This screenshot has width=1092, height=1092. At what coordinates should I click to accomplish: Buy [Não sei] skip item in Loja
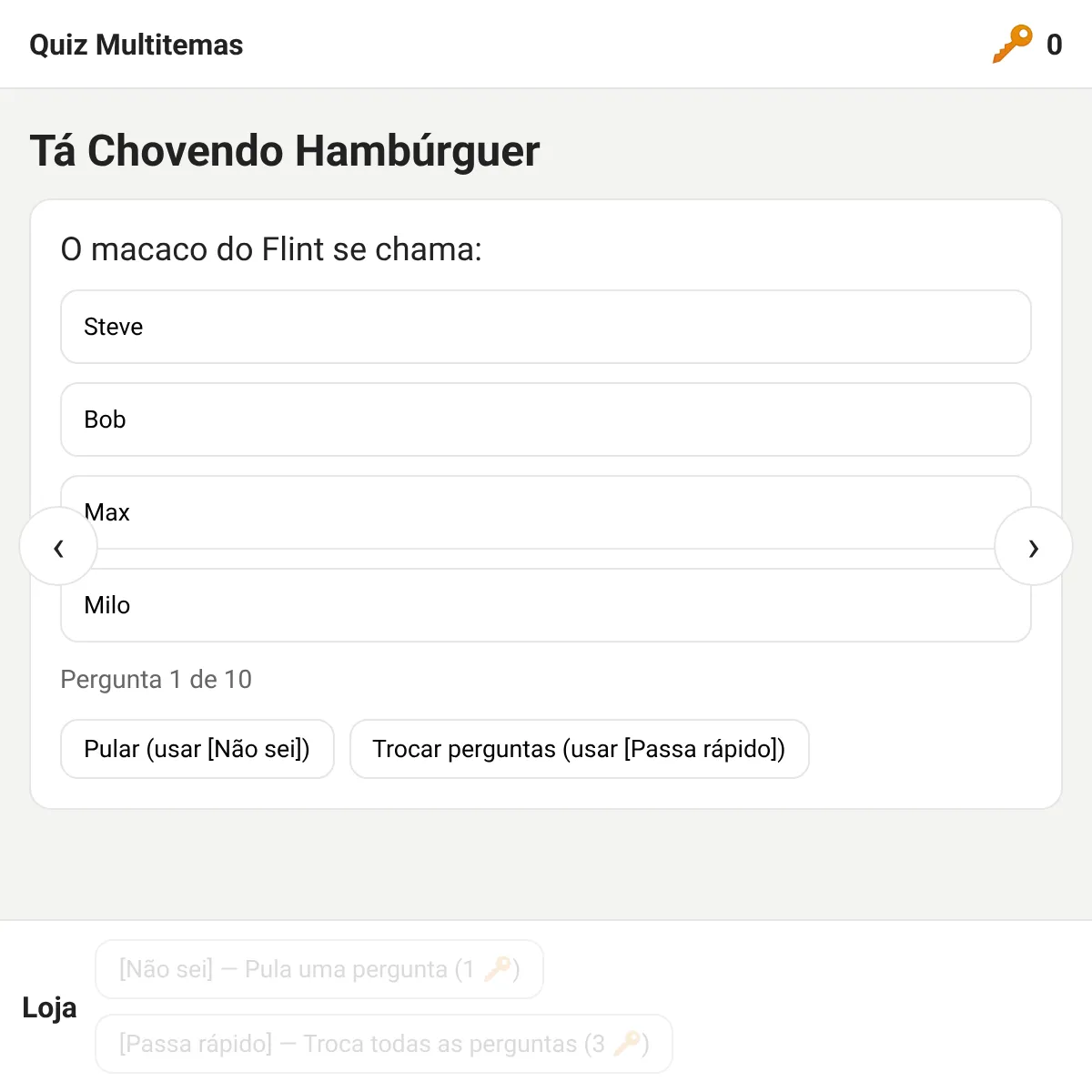pos(319,969)
